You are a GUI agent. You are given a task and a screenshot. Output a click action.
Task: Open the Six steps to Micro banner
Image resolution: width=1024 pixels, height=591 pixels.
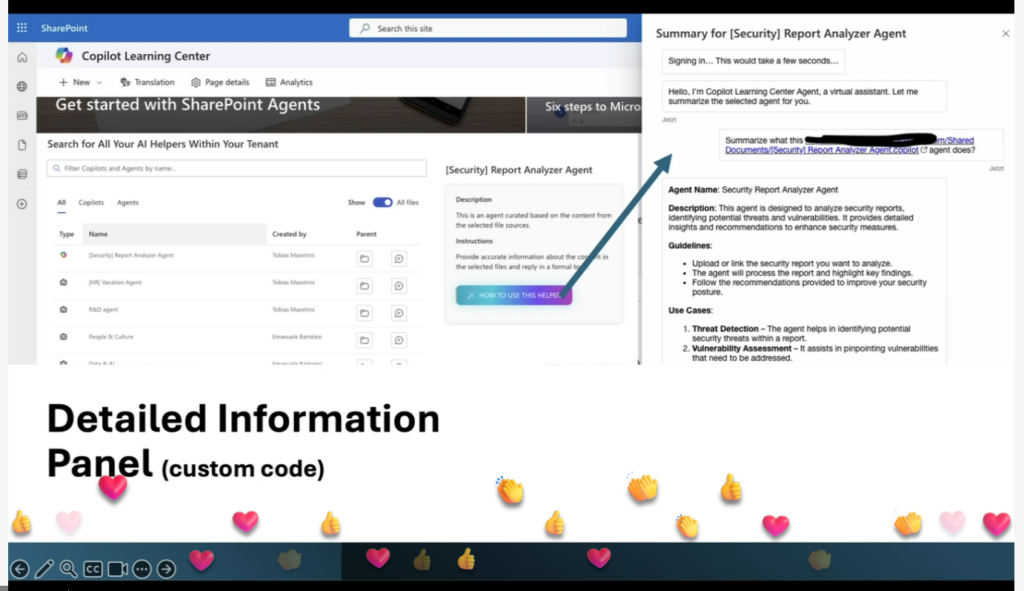[584, 114]
